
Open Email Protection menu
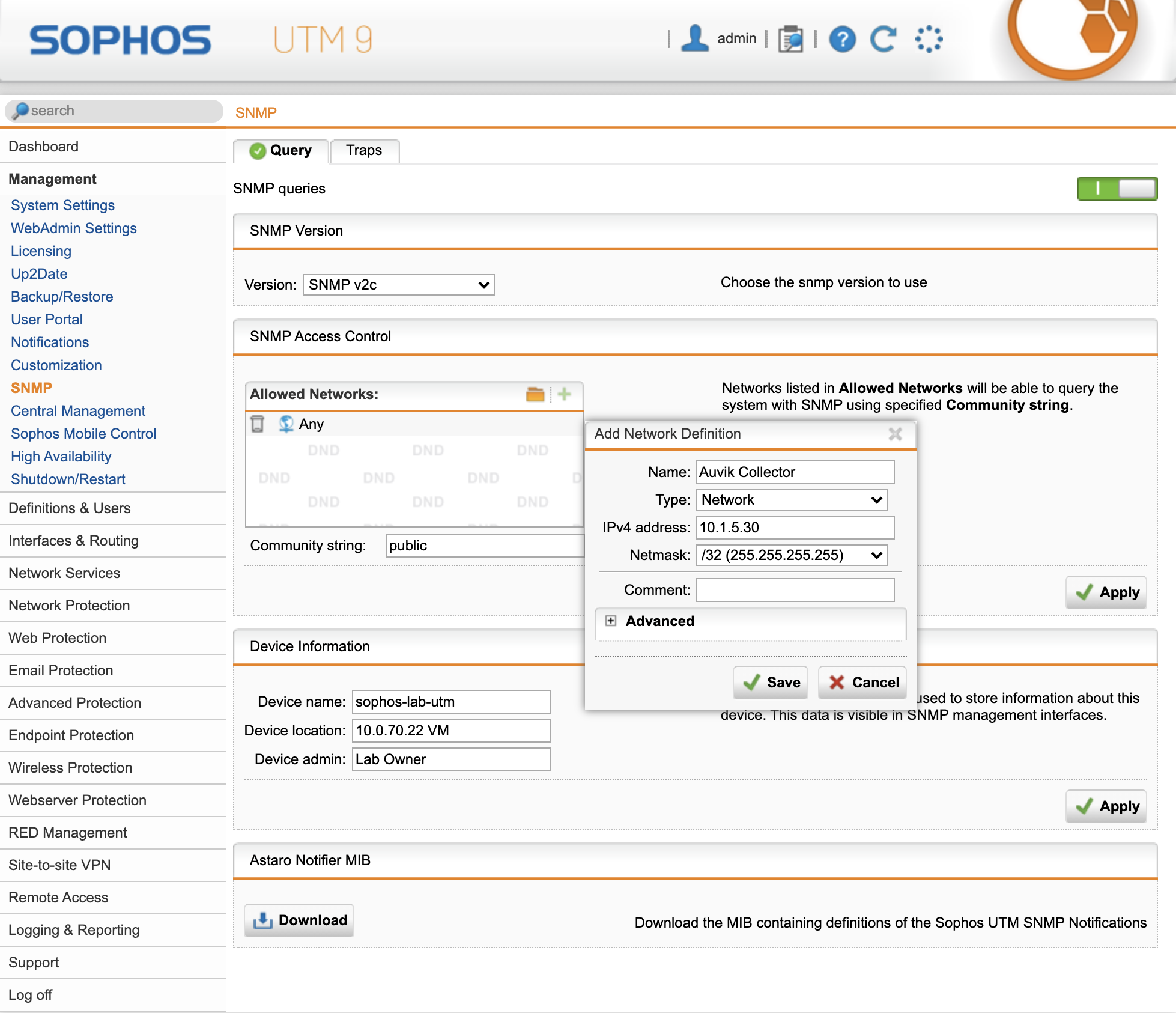click(x=113, y=671)
